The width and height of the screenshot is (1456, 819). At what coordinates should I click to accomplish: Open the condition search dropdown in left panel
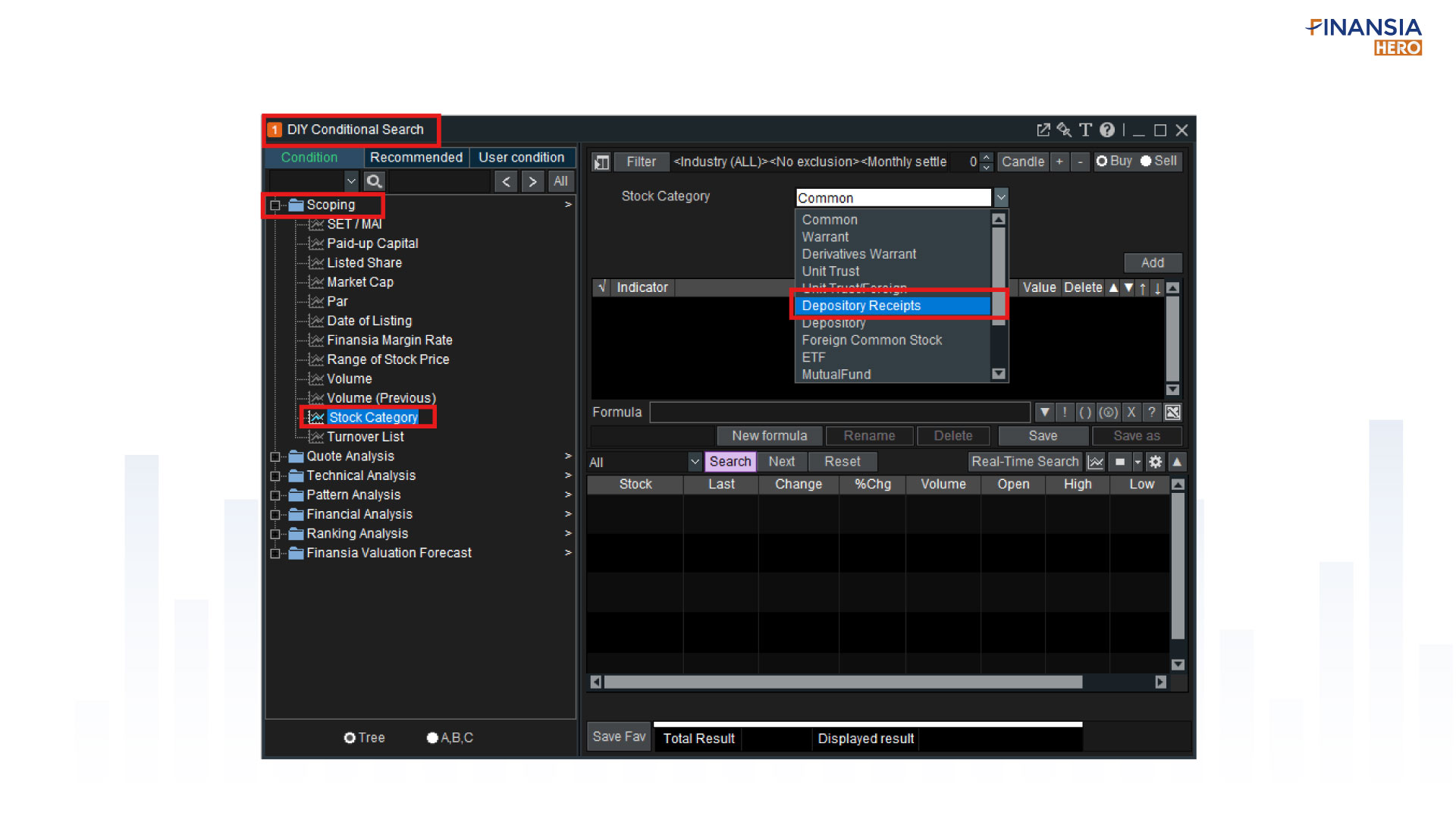350,181
